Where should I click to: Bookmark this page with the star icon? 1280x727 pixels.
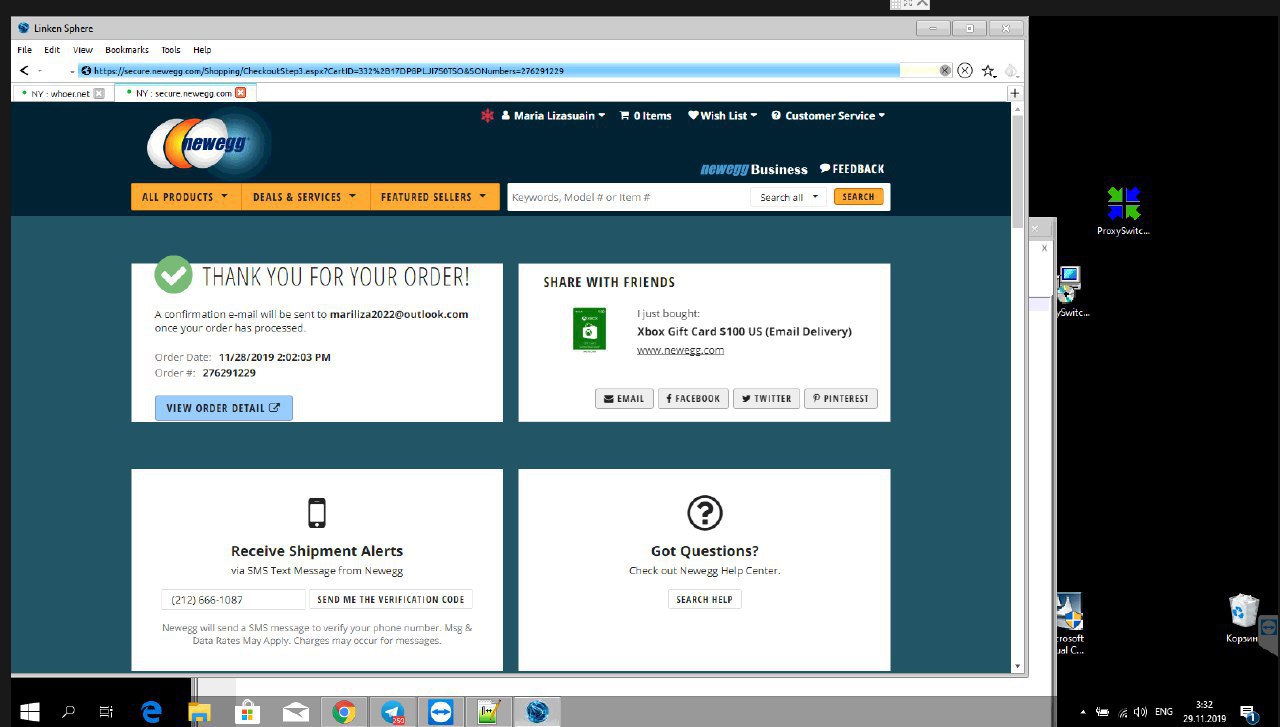[x=988, y=71]
